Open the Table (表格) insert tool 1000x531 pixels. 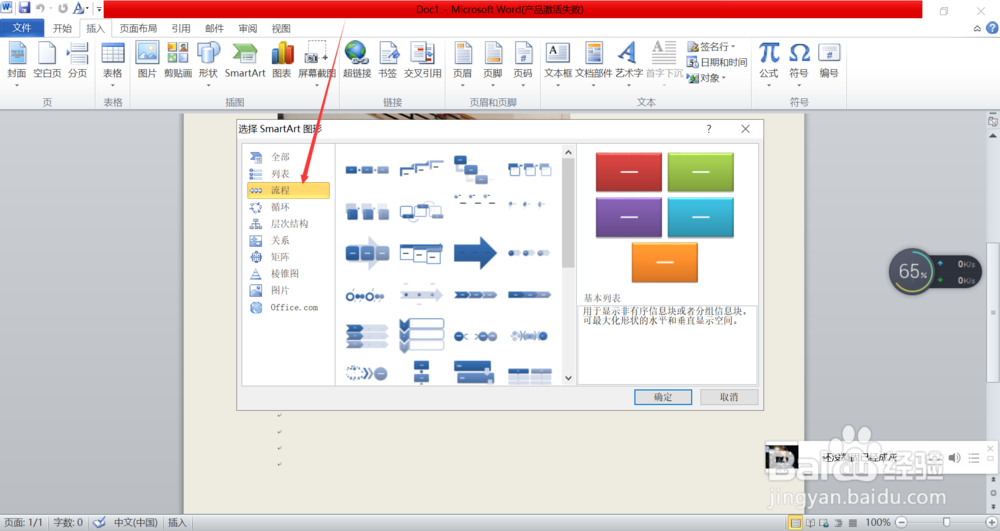click(x=113, y=63)
